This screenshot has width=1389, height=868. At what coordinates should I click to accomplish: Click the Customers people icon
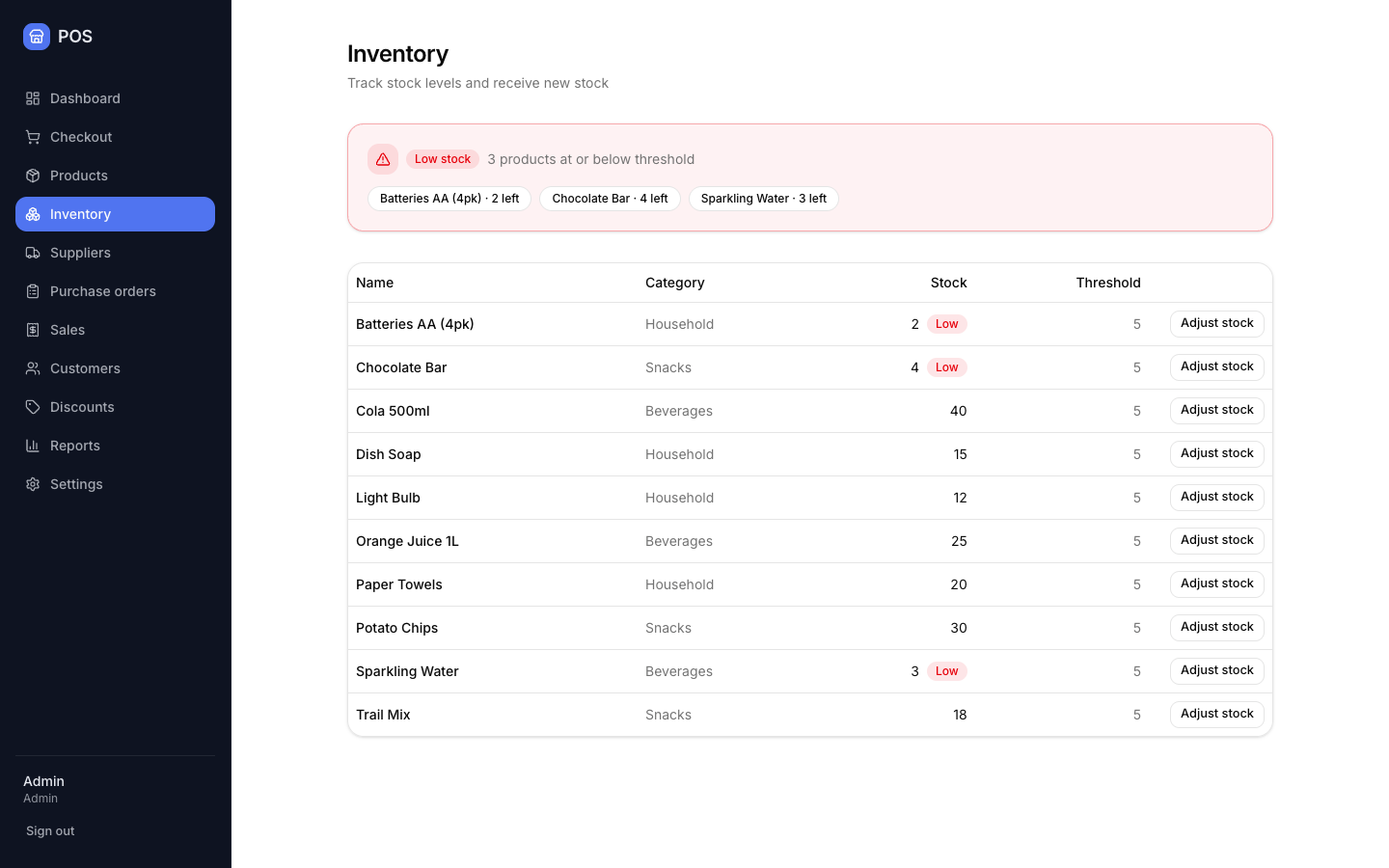33,368
